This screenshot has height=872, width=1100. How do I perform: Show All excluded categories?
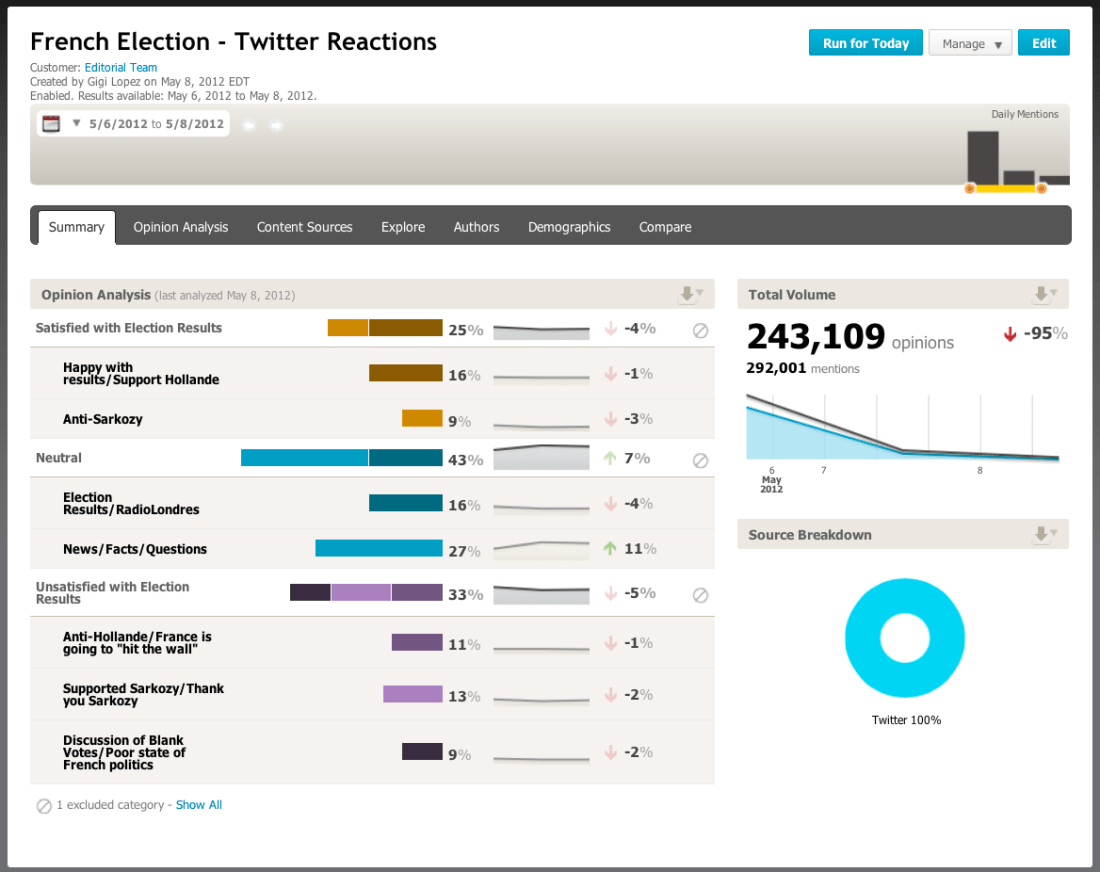[x=199, y=805]
